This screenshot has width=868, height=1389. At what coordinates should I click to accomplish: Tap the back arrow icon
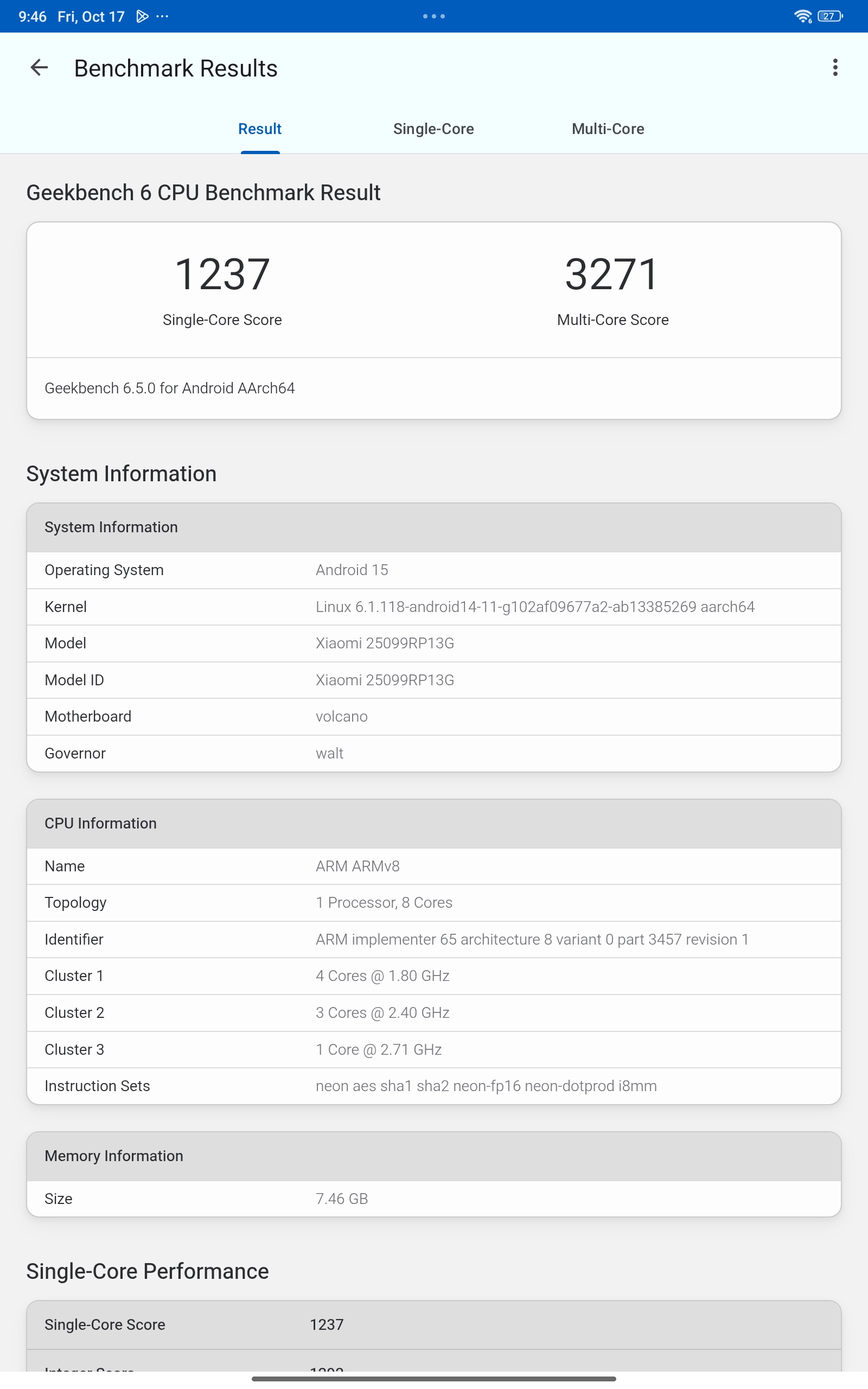(39, 68)
